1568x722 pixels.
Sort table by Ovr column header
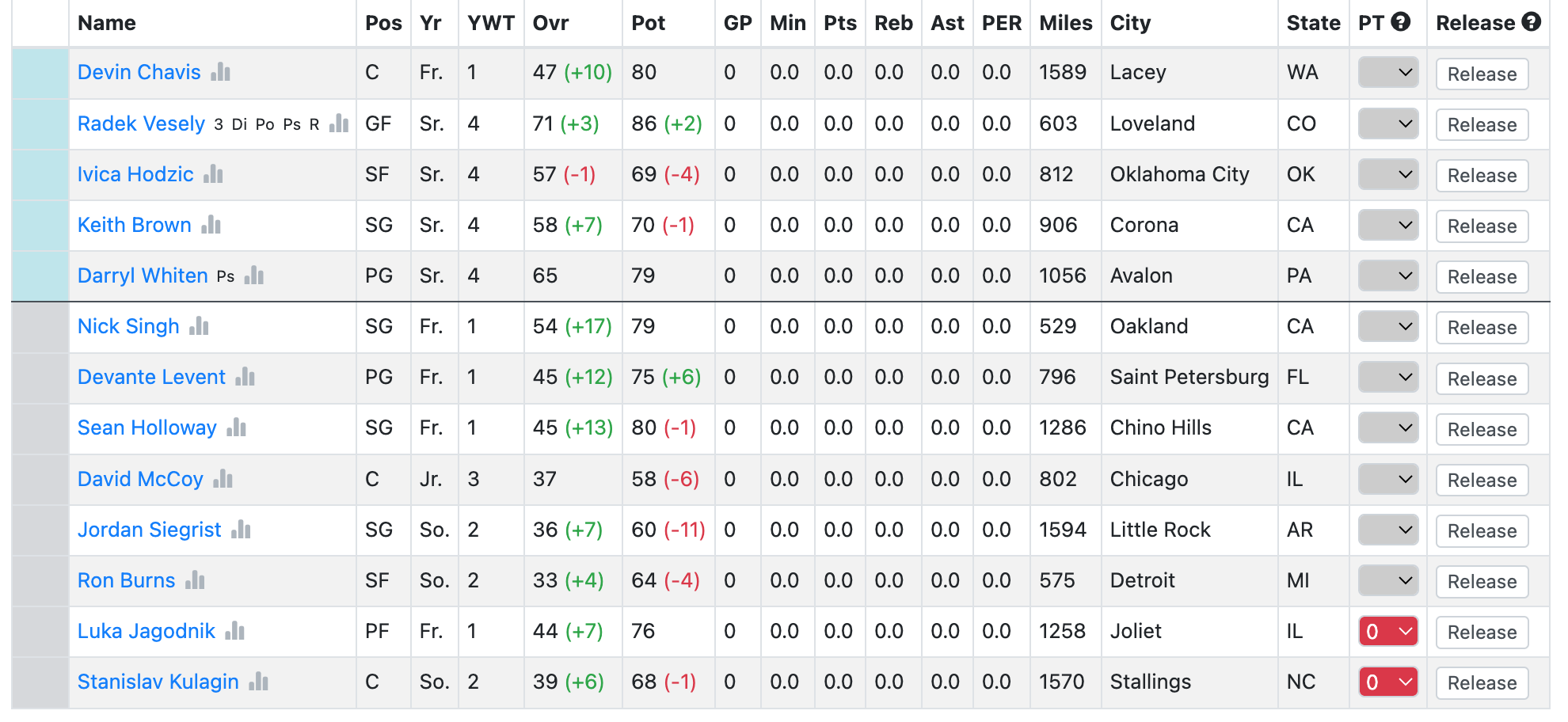point(550,23)
